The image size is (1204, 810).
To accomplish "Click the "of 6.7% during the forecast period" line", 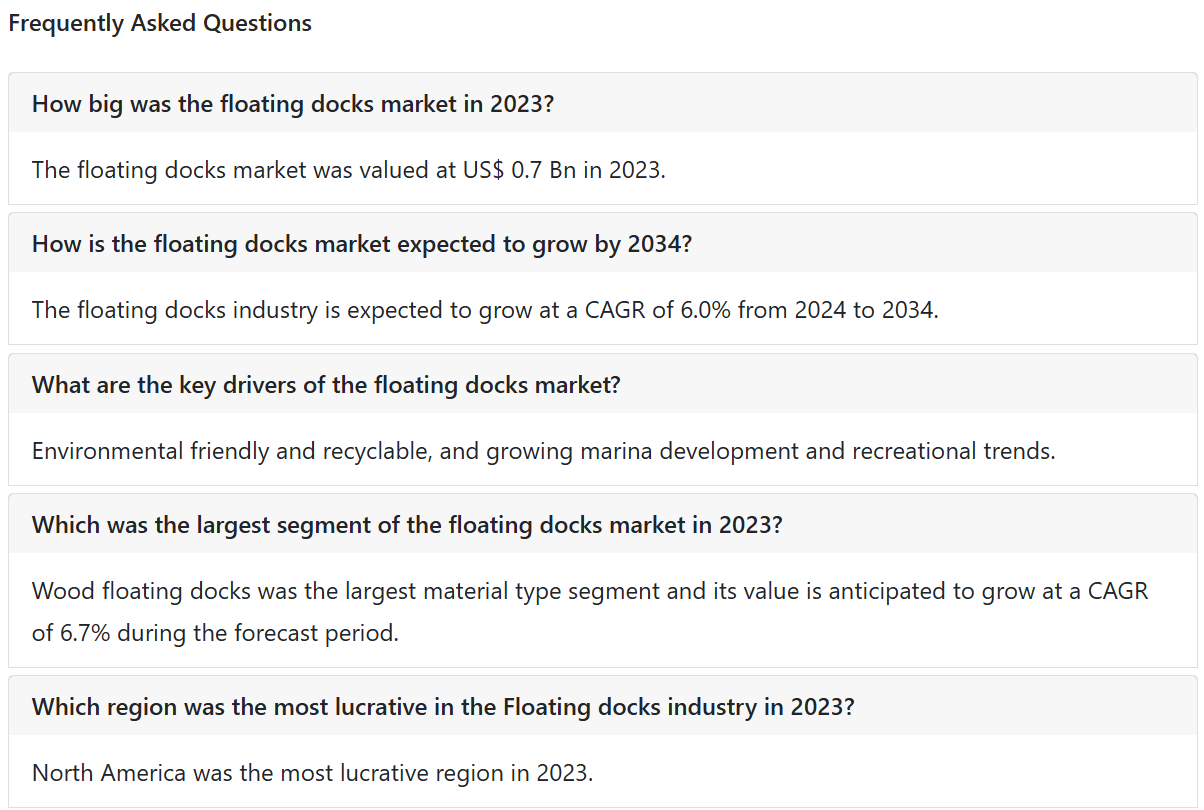I will [x=215, y=633].
